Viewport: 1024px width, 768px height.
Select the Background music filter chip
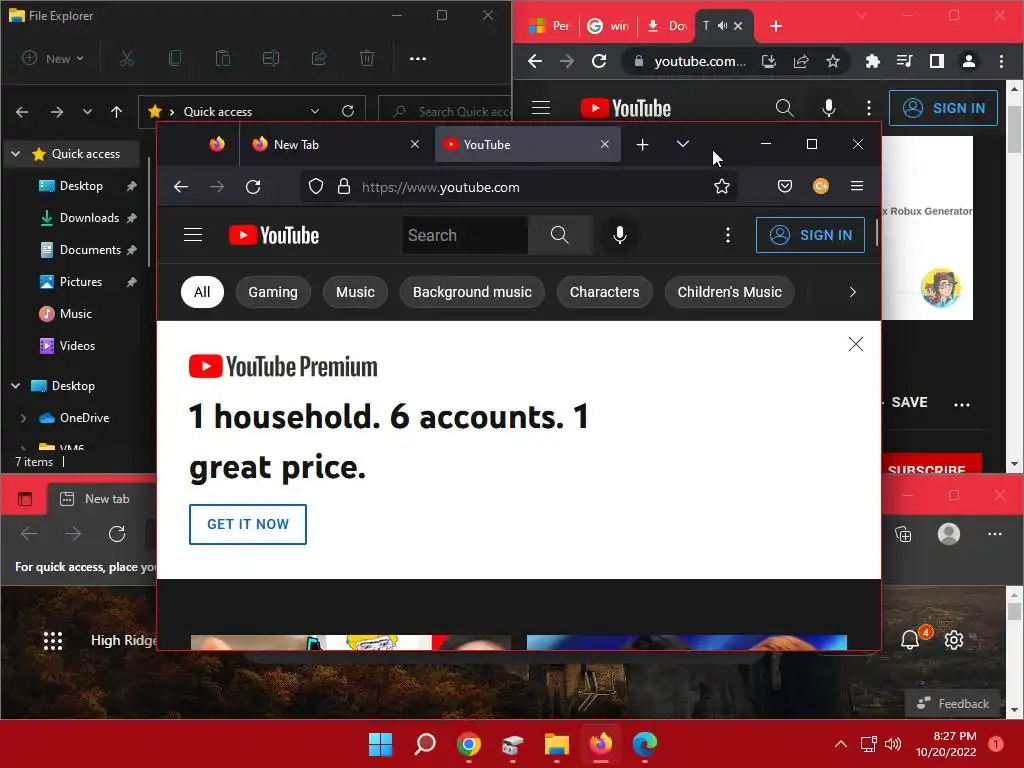472,292
